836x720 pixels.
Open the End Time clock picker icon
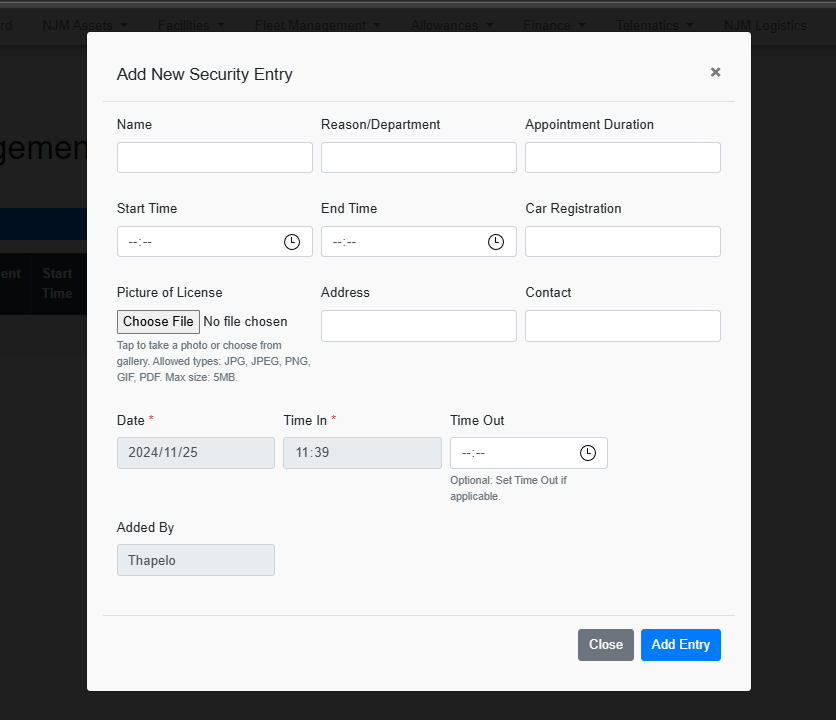click(x=496, y=242)
